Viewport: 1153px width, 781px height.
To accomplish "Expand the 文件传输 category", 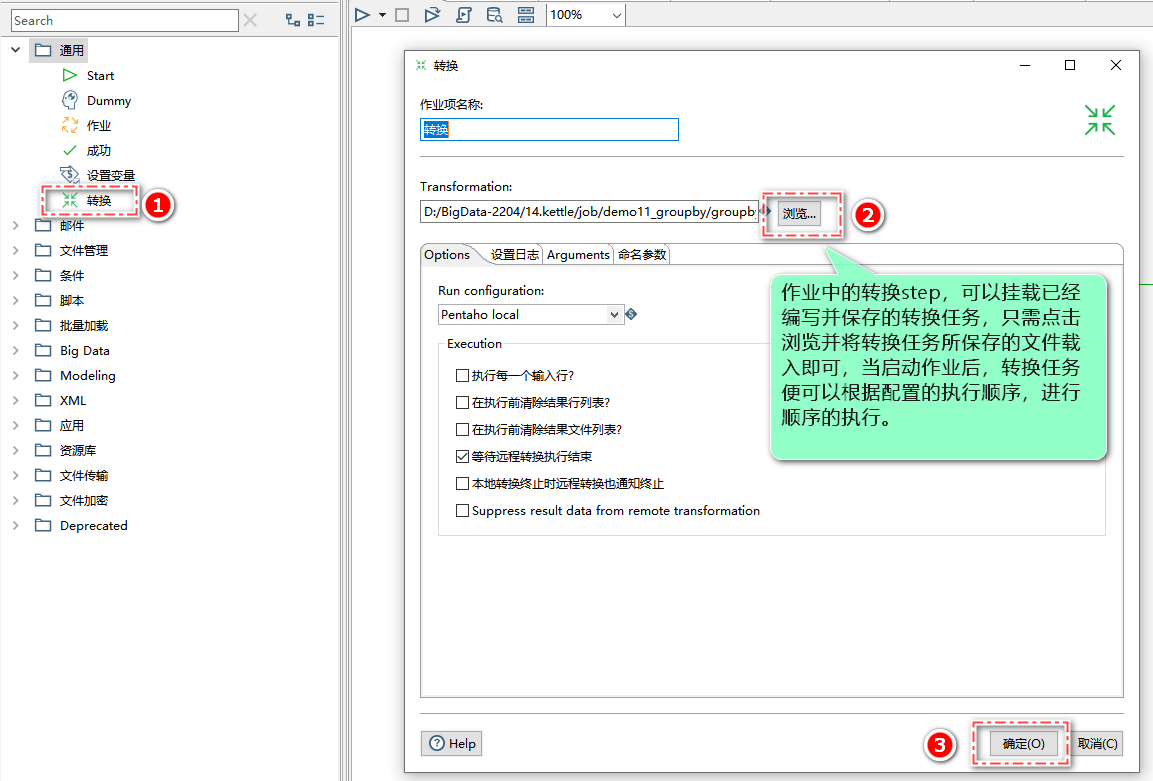I will click(15, 475).
